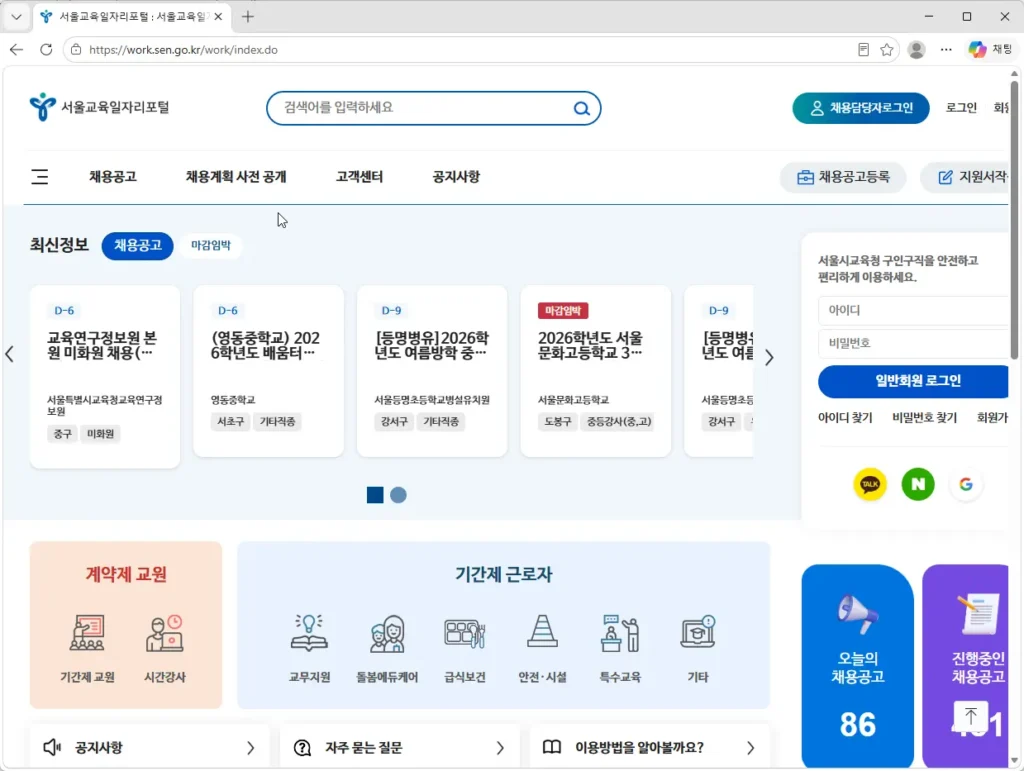
Task: Open the 서울문화고등학교 마감임박 job card
Action: tap(596, 371)
